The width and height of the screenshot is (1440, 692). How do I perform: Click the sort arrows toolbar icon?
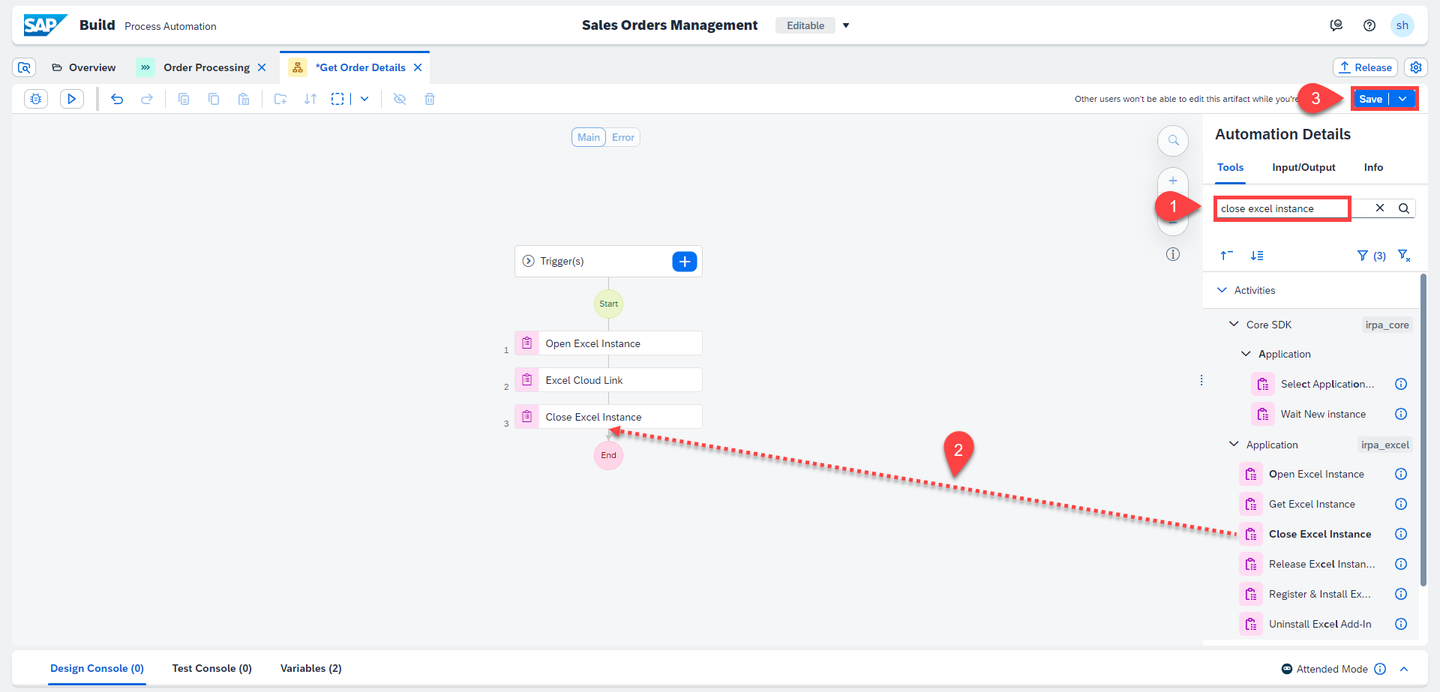pos(311,99)
